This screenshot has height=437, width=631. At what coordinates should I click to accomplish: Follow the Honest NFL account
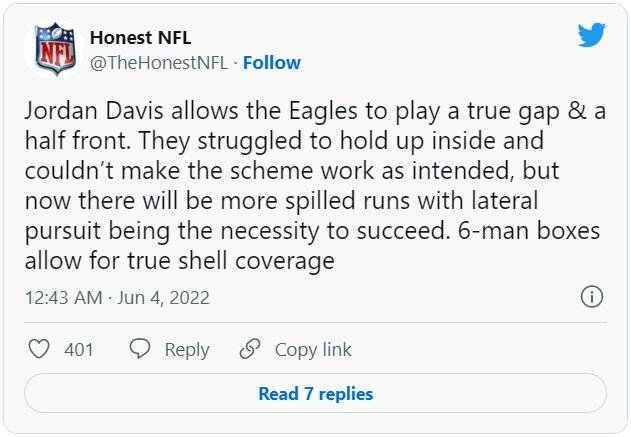coord(271,62)
